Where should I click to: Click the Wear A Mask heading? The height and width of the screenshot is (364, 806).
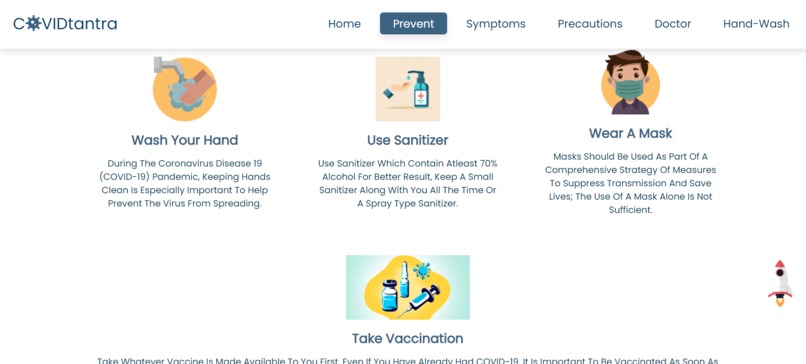(x=631, y=133)
